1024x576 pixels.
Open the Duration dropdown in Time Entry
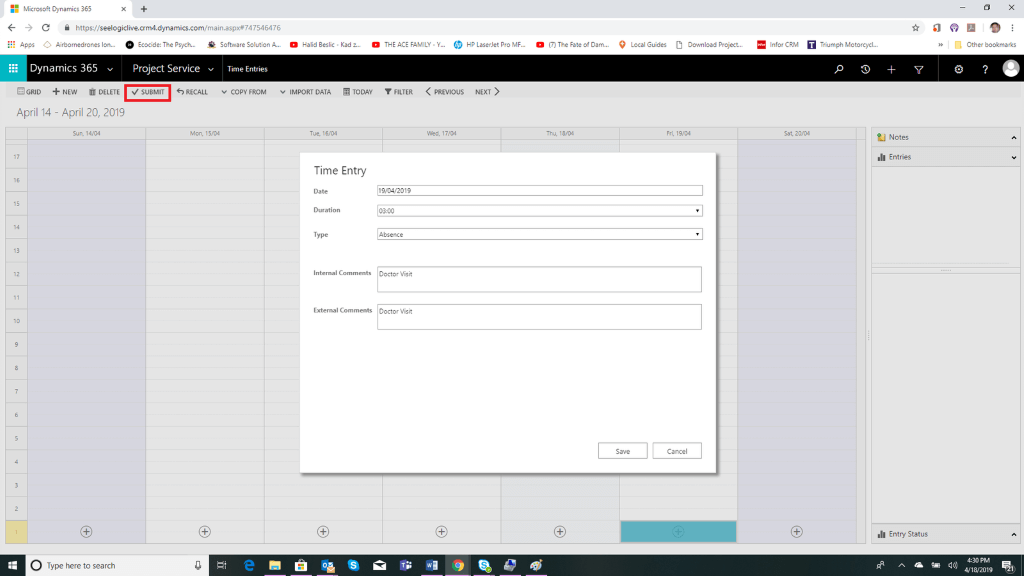(x=539, y=211)
